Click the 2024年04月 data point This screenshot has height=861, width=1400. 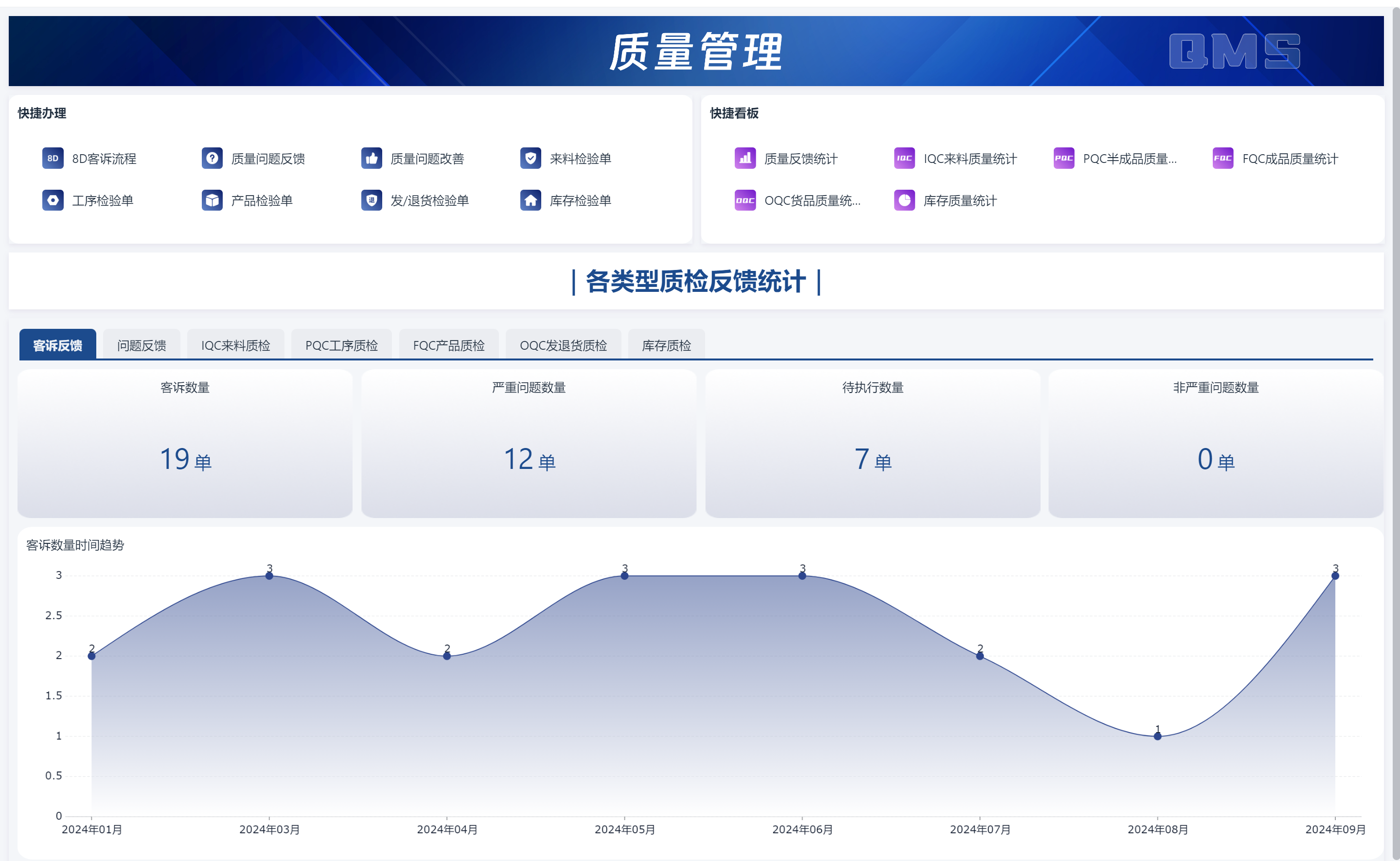447,656
